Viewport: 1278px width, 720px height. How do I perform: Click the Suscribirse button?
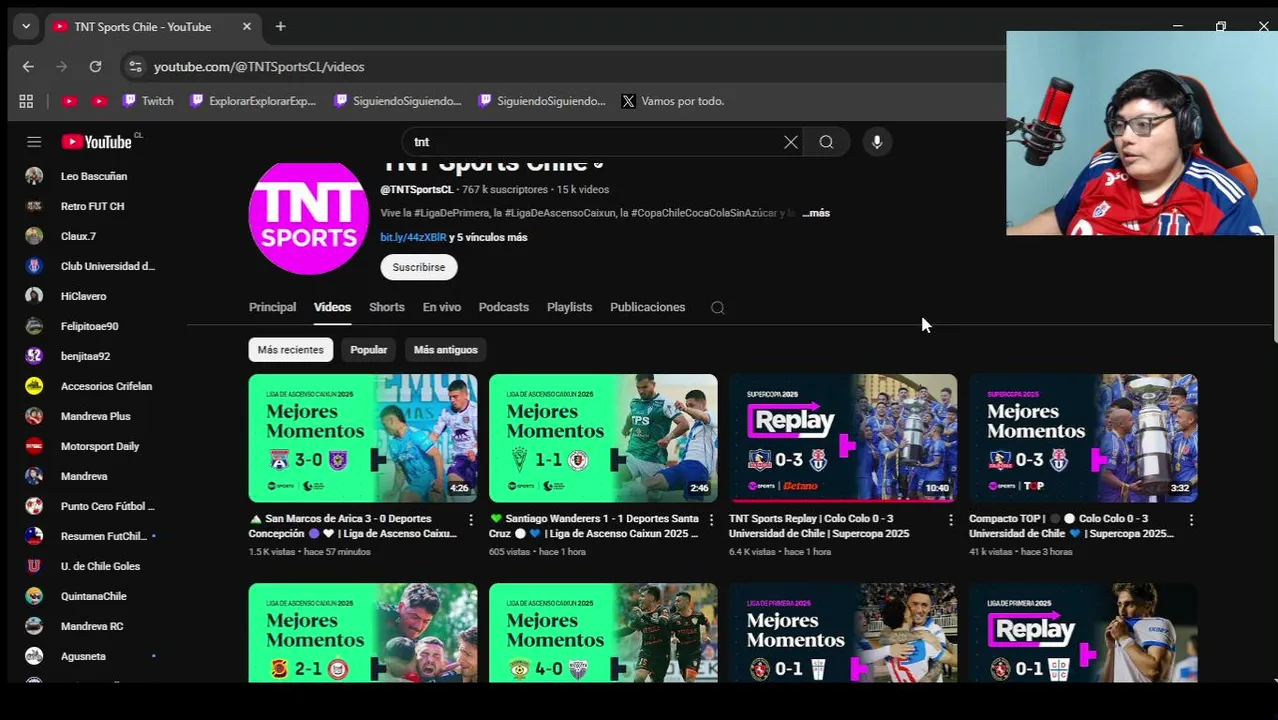coord(419,267)
